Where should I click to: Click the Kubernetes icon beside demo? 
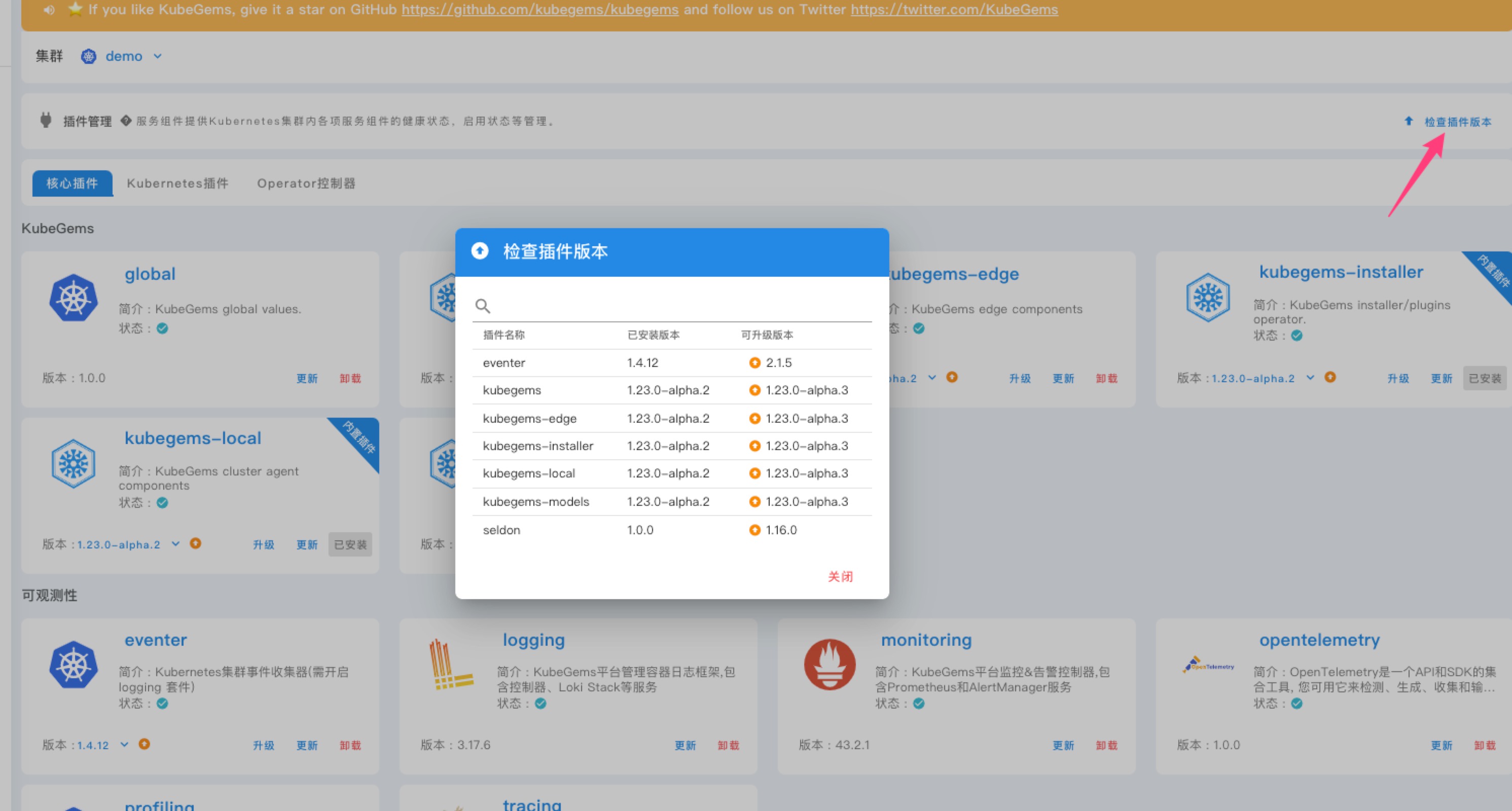[89, 56]
